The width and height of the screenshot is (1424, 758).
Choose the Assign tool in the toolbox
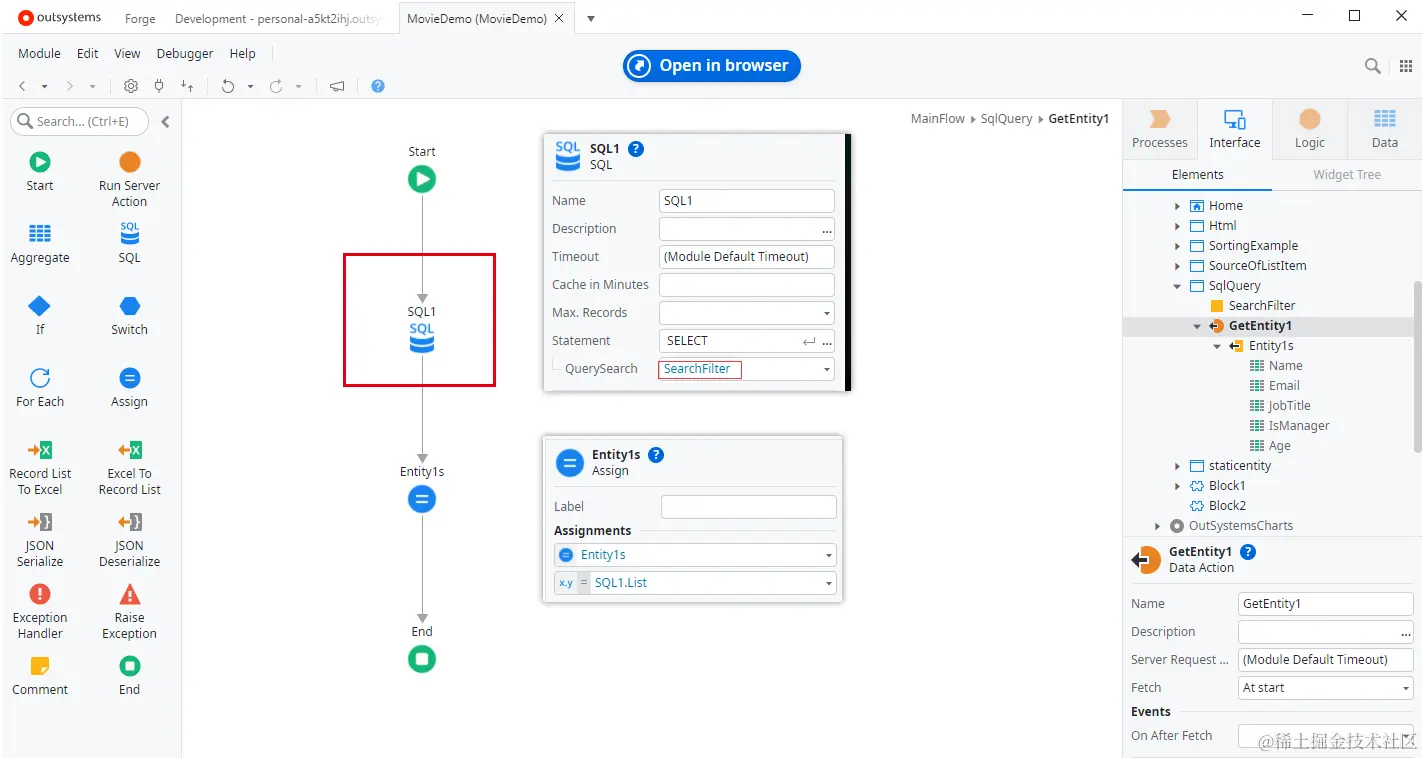(129, 387)
